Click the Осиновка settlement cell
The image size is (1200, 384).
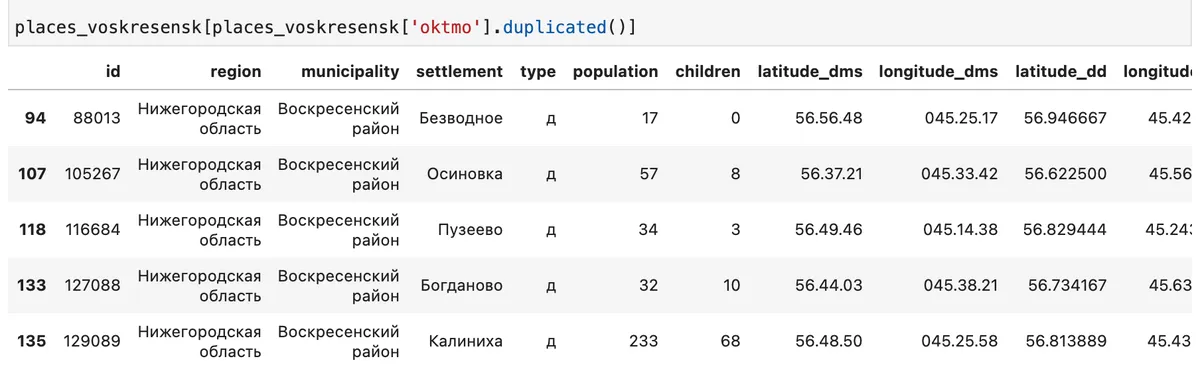click(465, 174)
